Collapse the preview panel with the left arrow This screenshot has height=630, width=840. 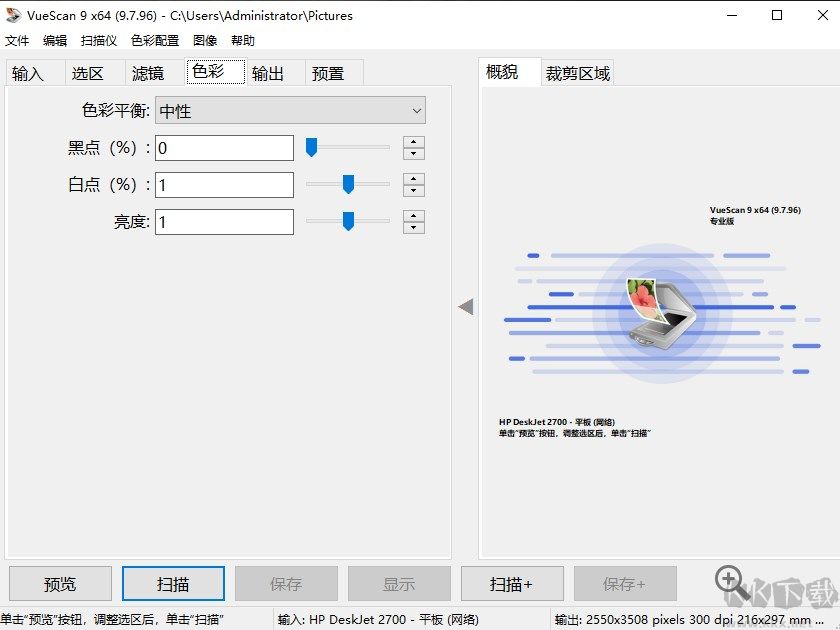(466, 307)
